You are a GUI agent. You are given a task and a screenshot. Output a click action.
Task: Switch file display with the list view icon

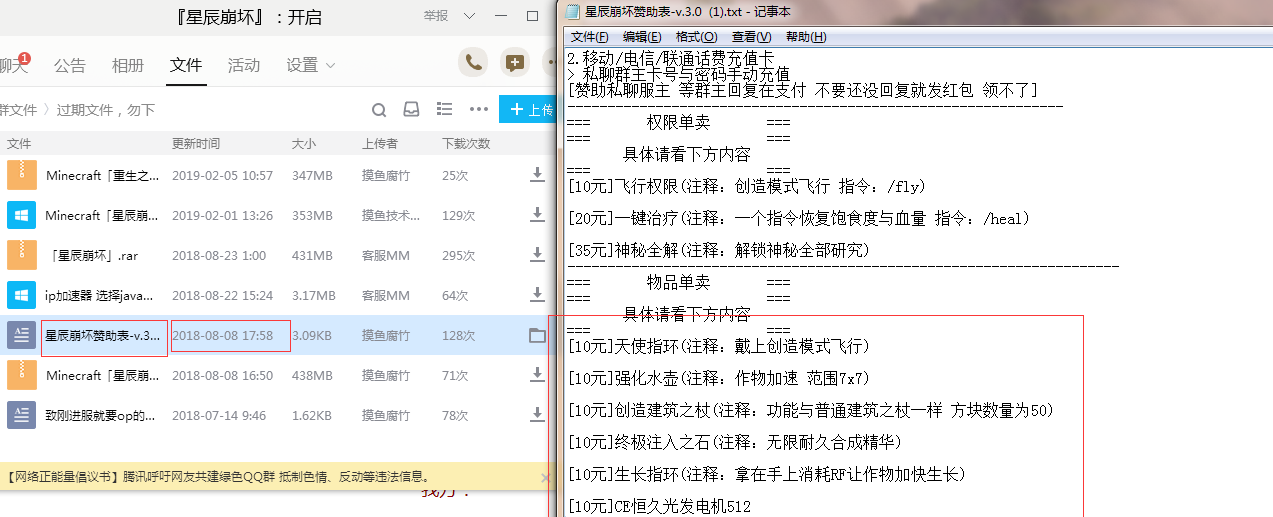(x=445, y=110)
